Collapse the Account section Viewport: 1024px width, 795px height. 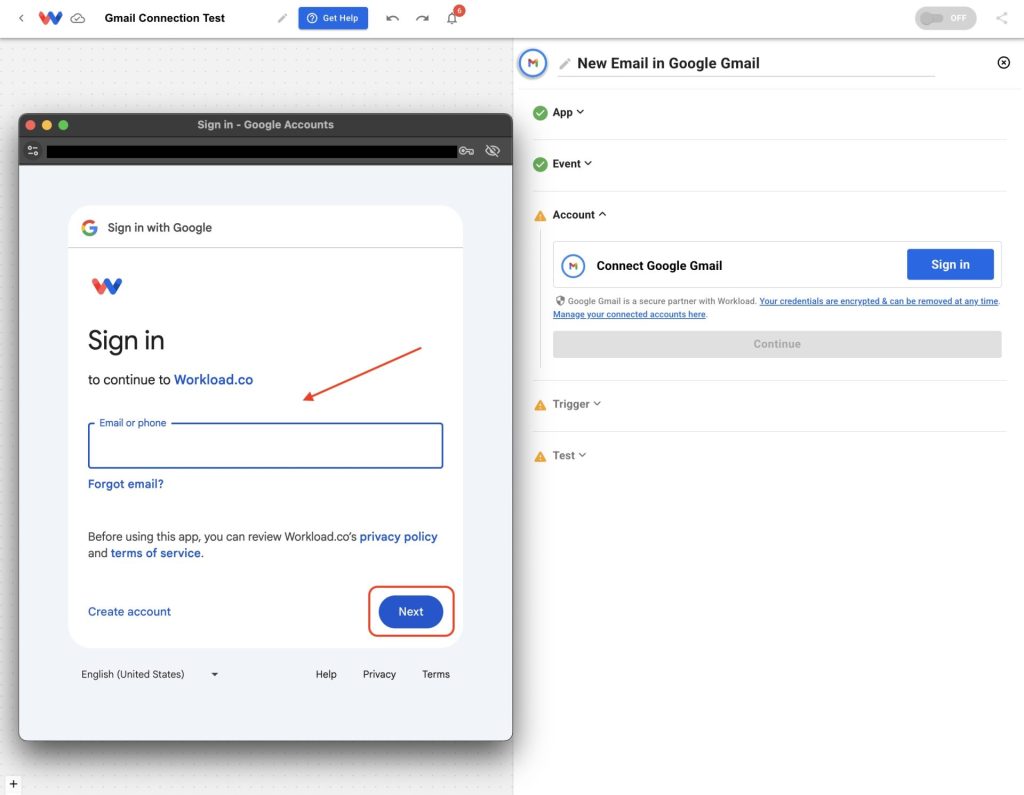pos(579,214)
